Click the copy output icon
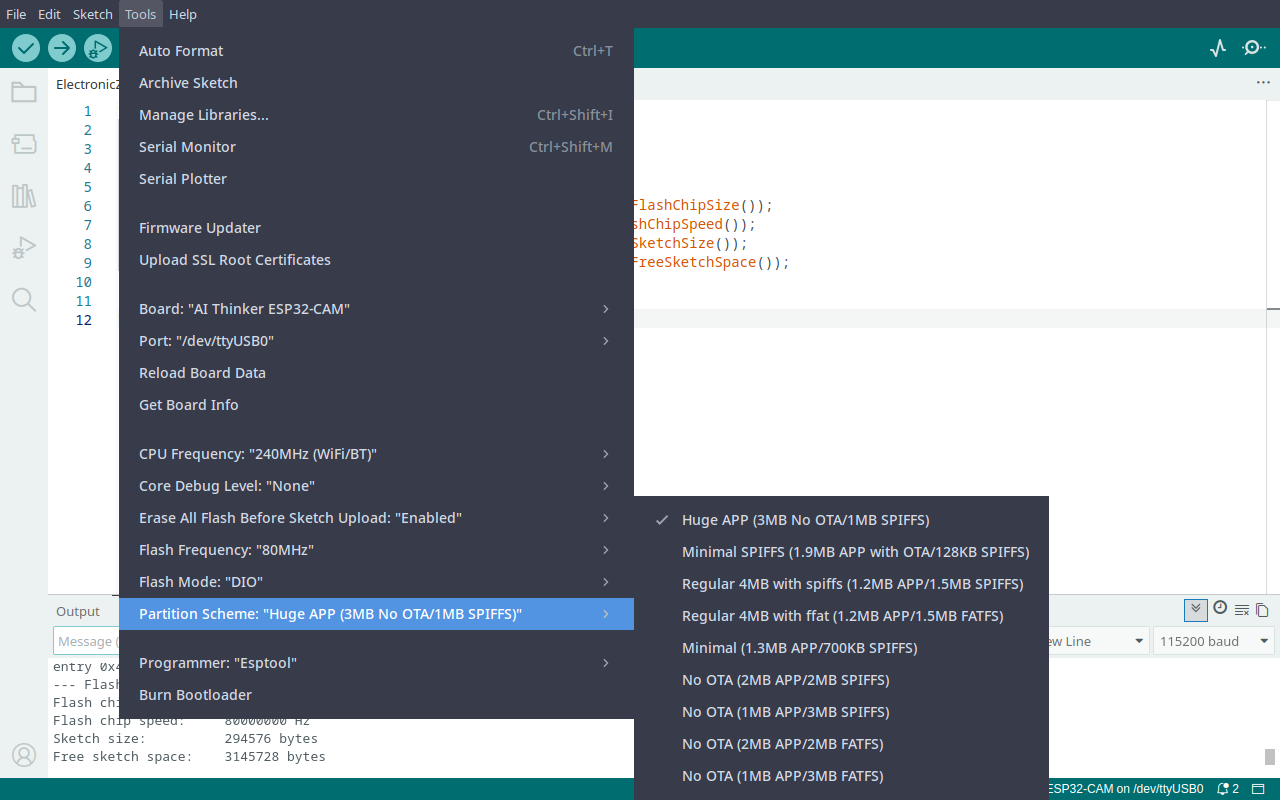 pyautogui.click(x=1262, y=609)
